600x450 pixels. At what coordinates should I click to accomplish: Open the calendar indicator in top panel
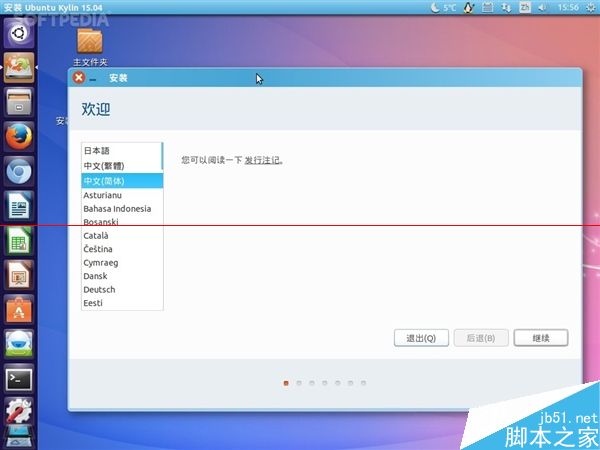(x=487, y=7)
